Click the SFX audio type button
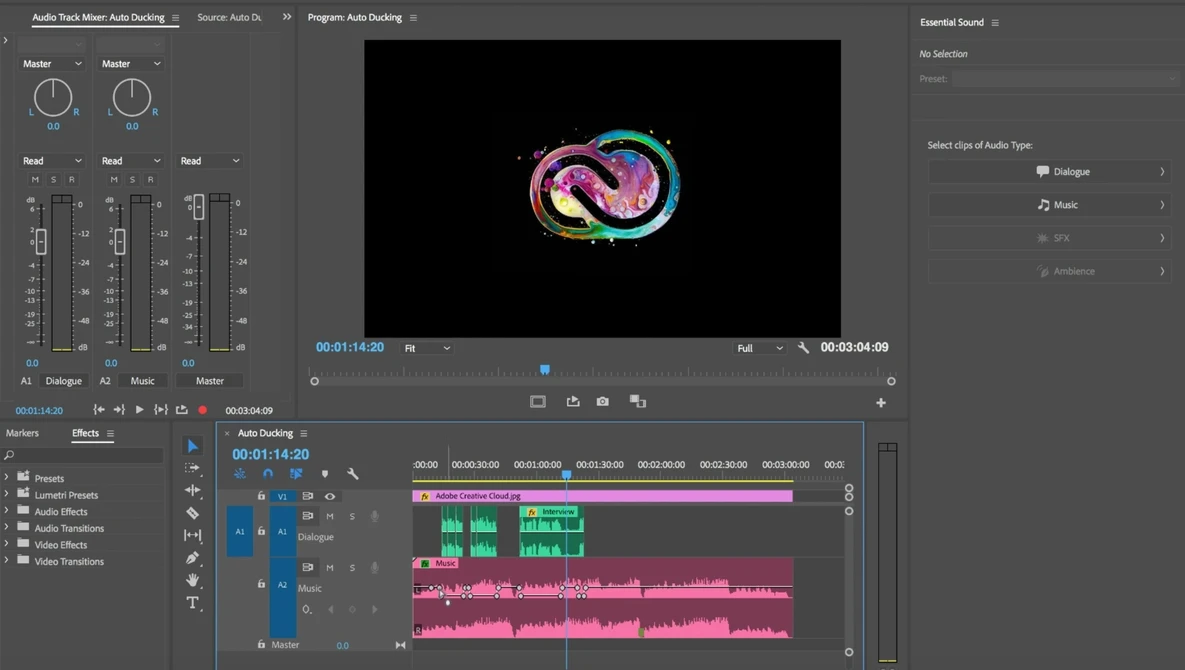The width and height of the screenshot is (1185, 670). pos(1050,238)
